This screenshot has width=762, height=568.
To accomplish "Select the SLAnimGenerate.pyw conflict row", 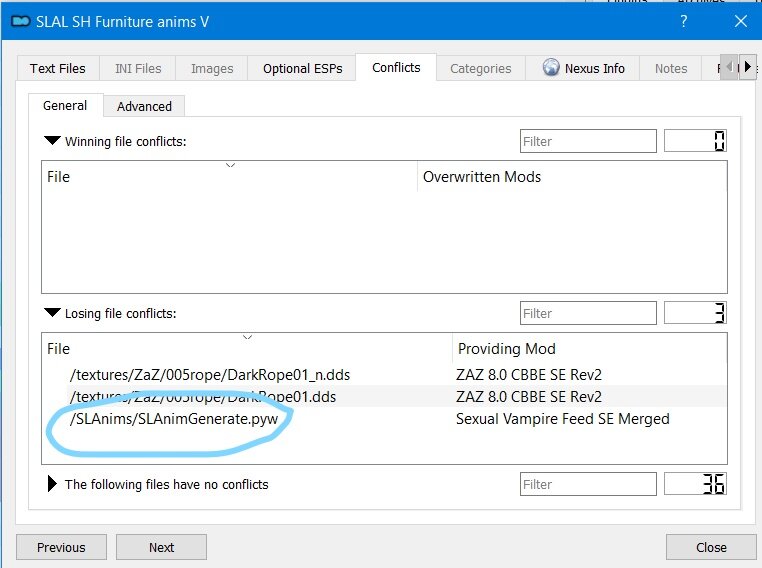I will [x=384, y=419].
